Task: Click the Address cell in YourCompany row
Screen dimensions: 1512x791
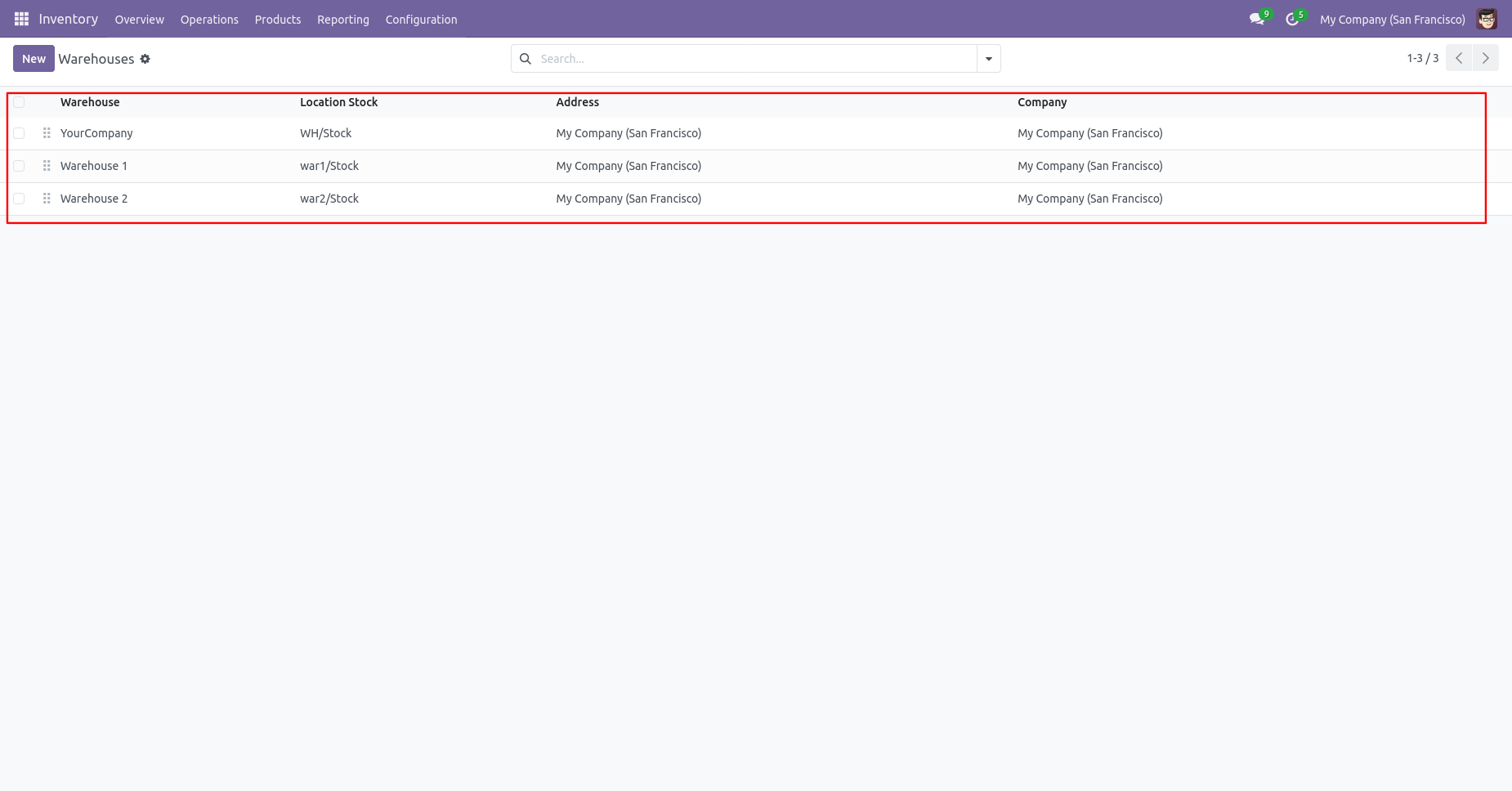Action: coord(629,133)
